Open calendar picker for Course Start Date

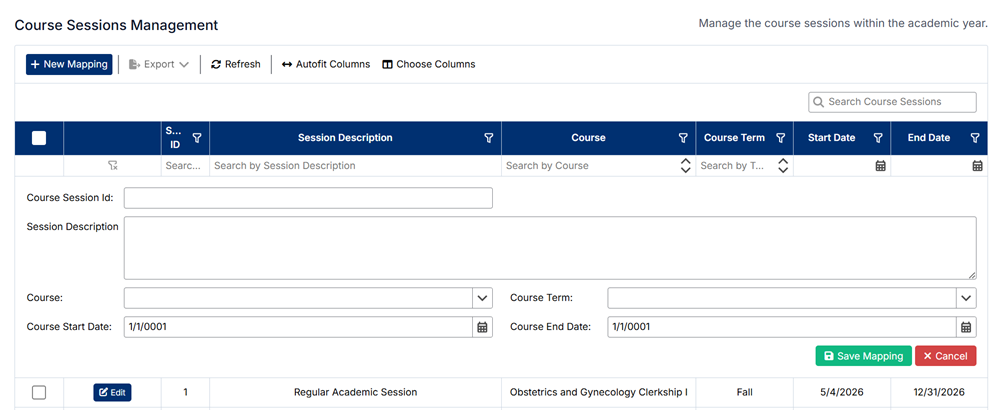(482, 327)
